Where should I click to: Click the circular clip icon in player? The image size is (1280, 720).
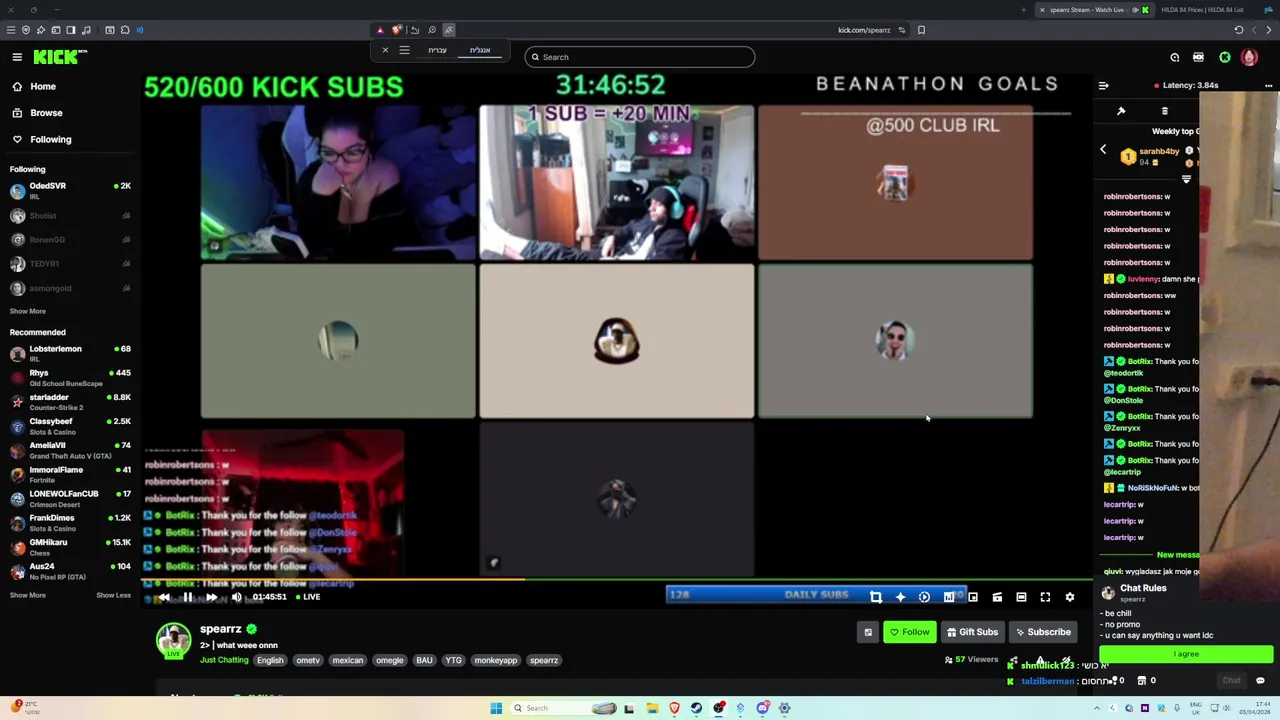(x=924, y=597)
